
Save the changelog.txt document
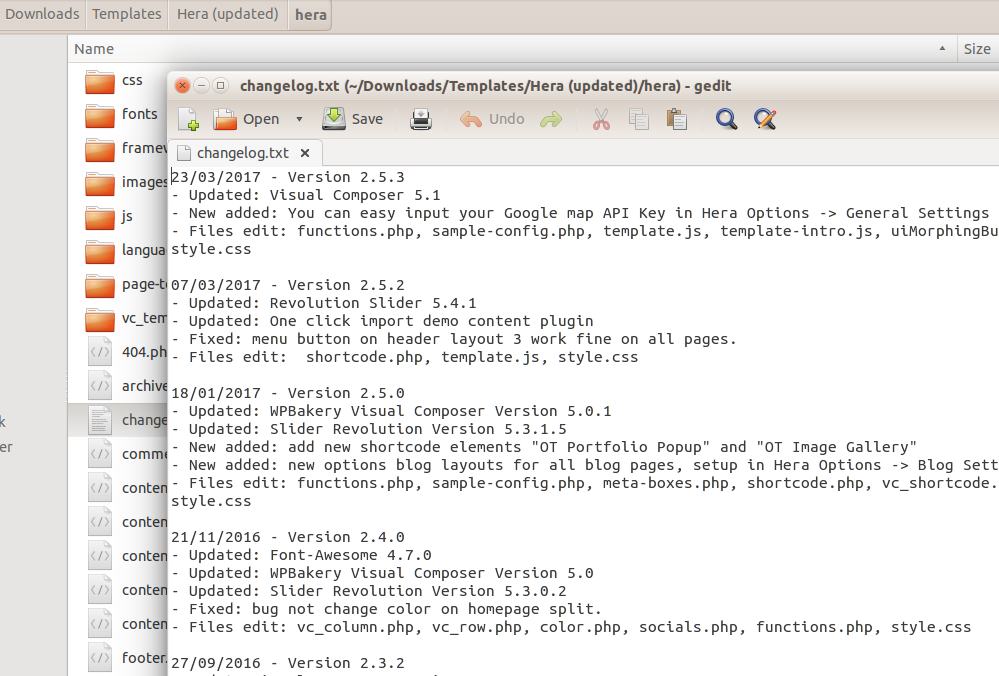[353, 119]
